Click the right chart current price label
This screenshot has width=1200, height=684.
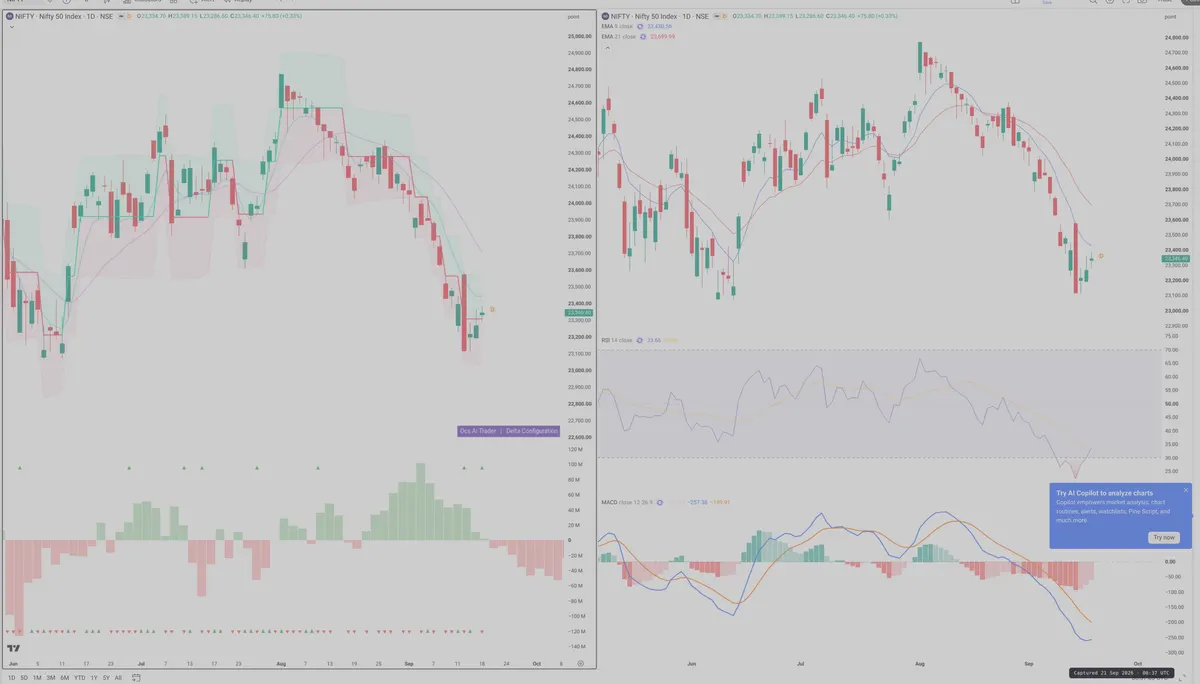(1174, 259)
